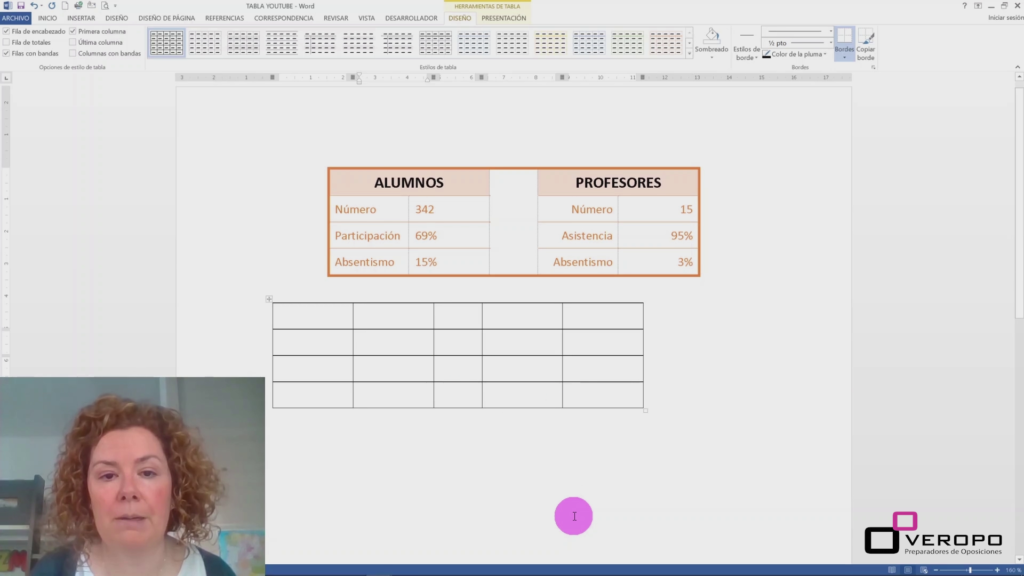The width and height of the screenshot is (1024, 576).
Task: Open the Bordes group dialog launcher
Action: 873,67
